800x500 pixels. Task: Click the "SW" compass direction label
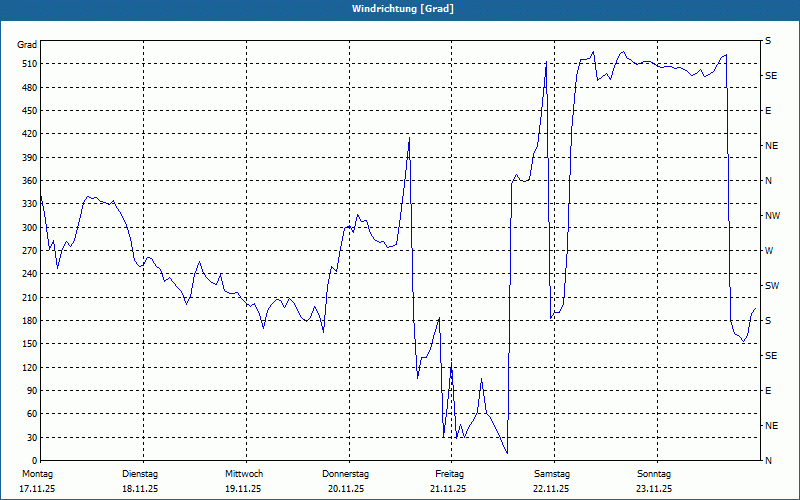click(x=772, y=286)
